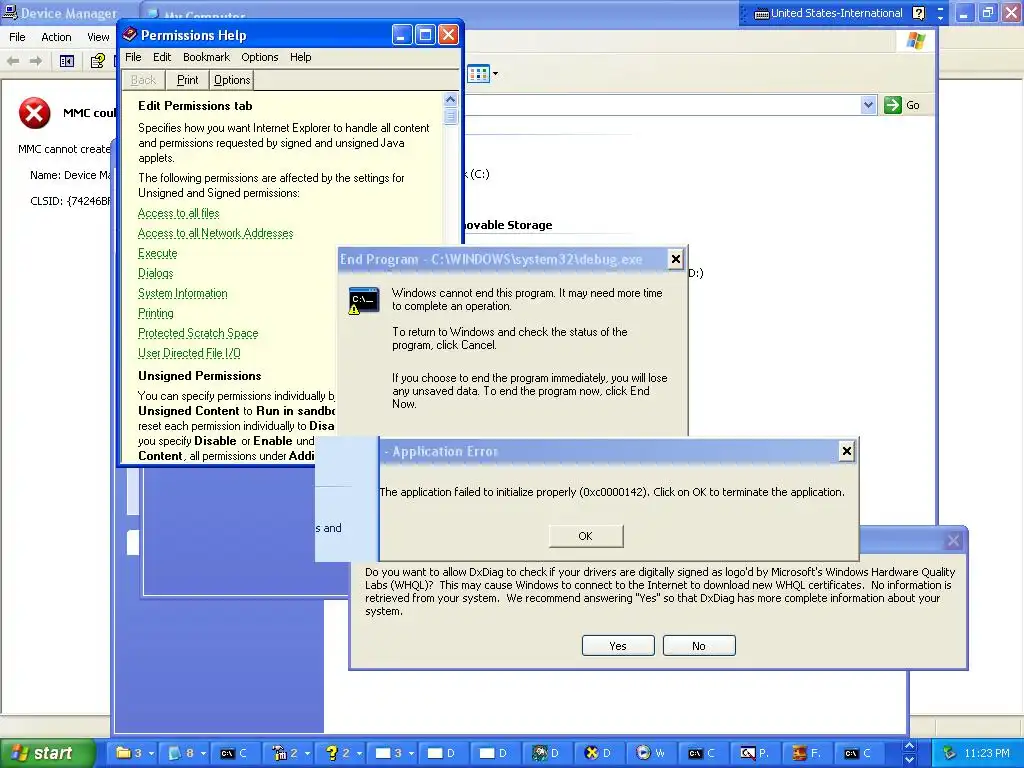Image resolution: width=1024 pixels, height=768 pixels.
Task: Answer No in DxDiag prompt
Action: tap(699, 646)
